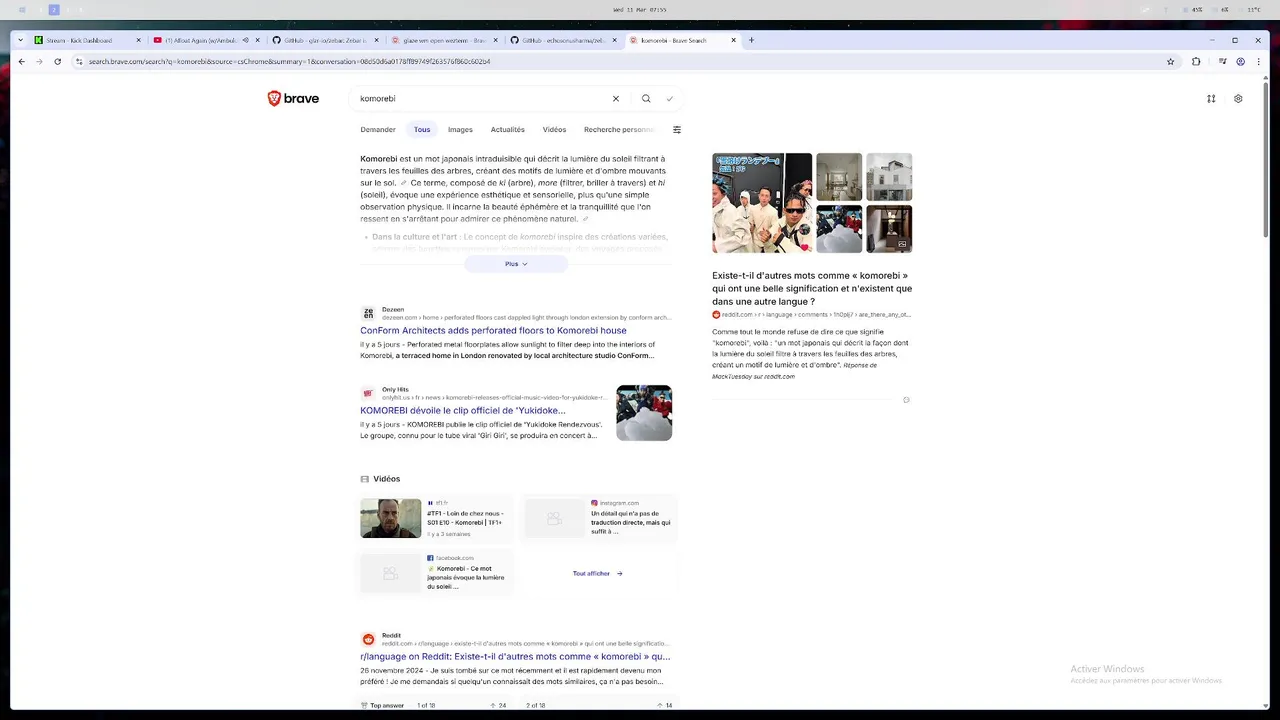
Task: Open the Only Hits result thumbnail image
Action: click(x=644, y=413)
